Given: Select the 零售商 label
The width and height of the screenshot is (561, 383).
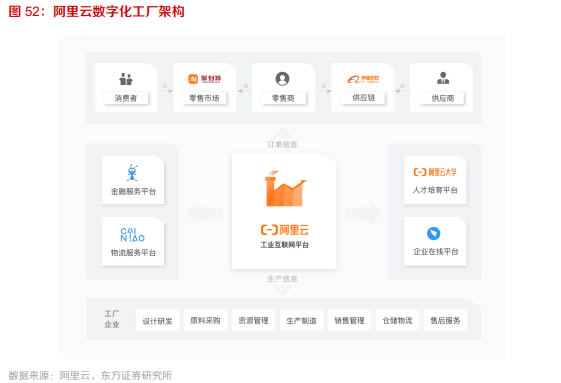Looking at the screenshot, I should [283, 98].
